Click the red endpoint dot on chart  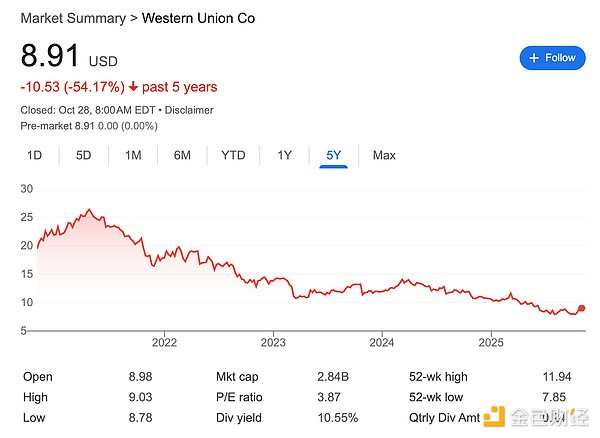(582, 308)
